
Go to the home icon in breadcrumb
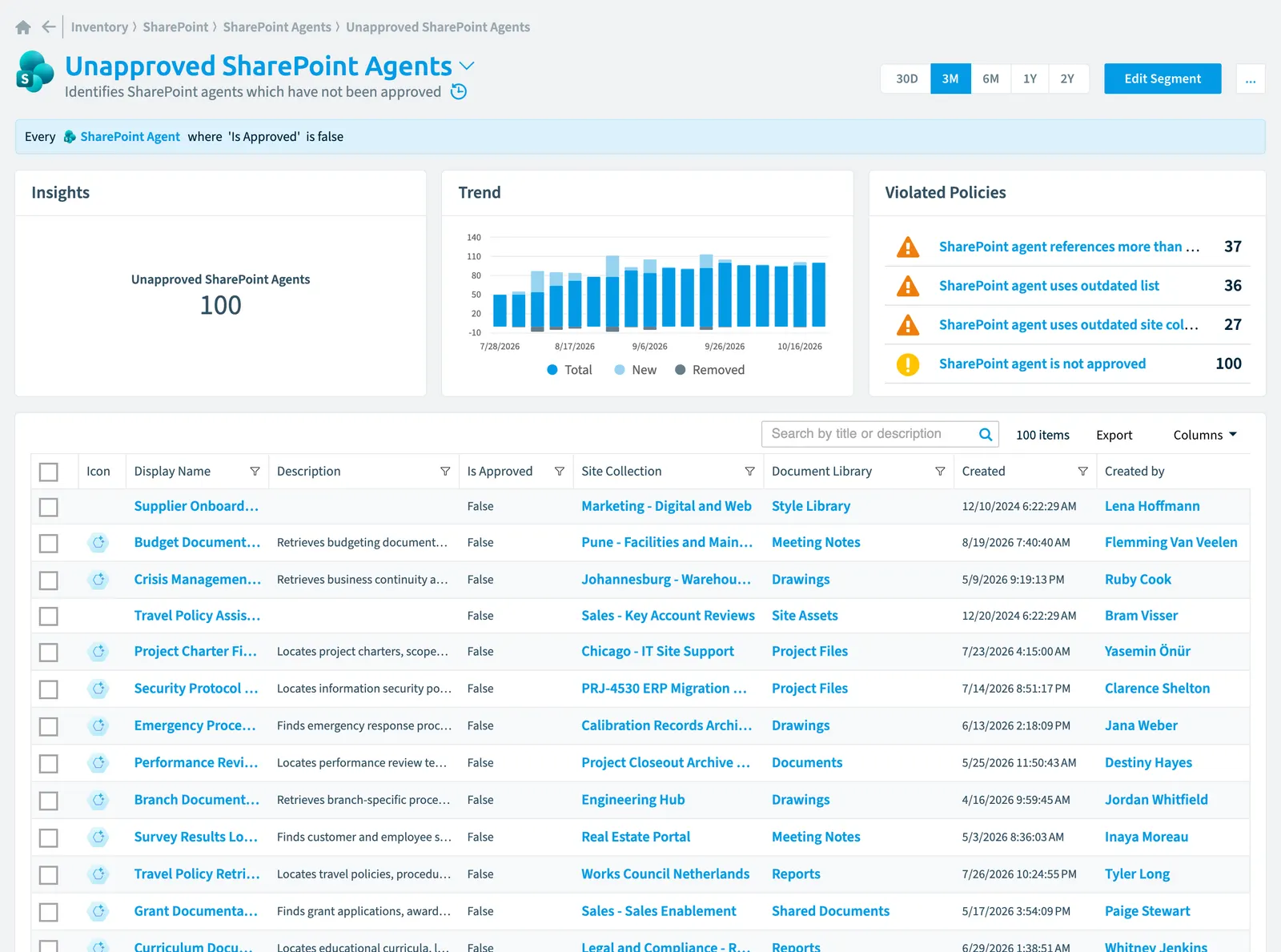(x=23, y=27)
